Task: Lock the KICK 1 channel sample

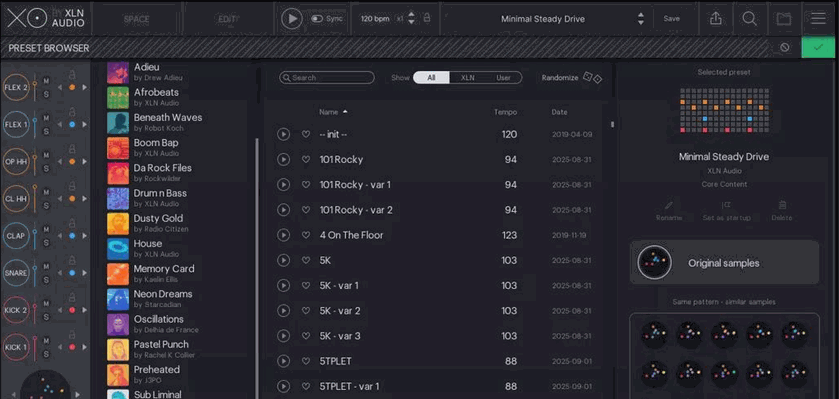Action: click(x=72, y=335)
